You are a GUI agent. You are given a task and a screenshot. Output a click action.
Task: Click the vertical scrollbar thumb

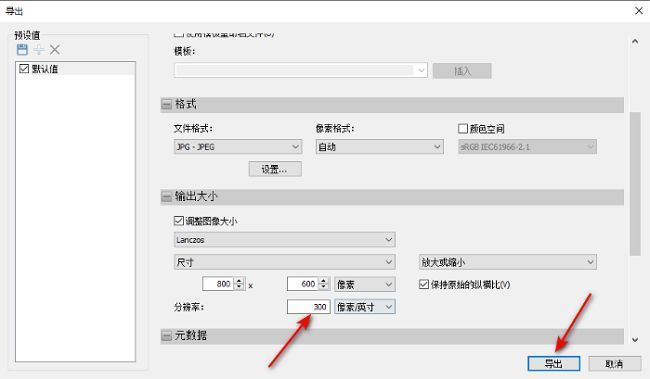tap(635, 184)
